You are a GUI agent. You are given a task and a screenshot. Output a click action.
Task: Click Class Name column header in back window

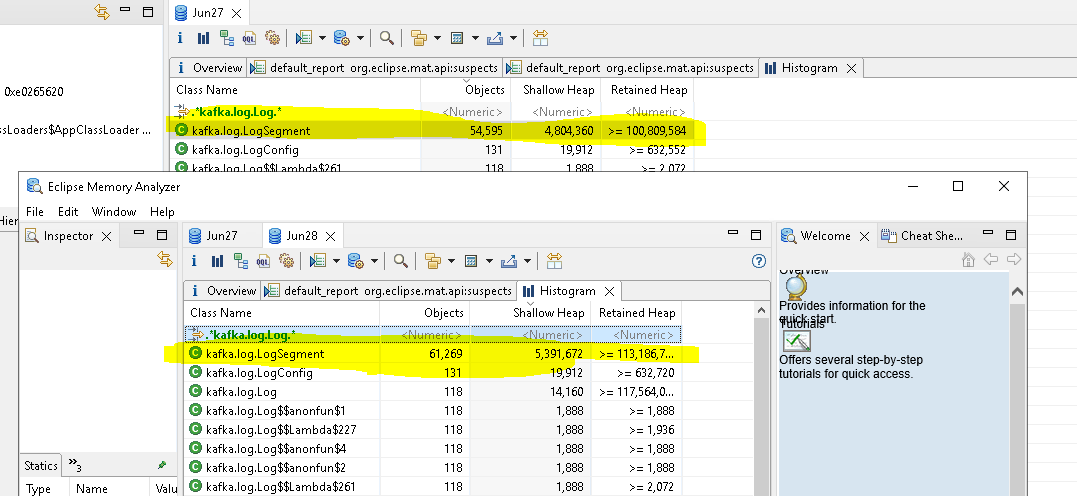295,90
